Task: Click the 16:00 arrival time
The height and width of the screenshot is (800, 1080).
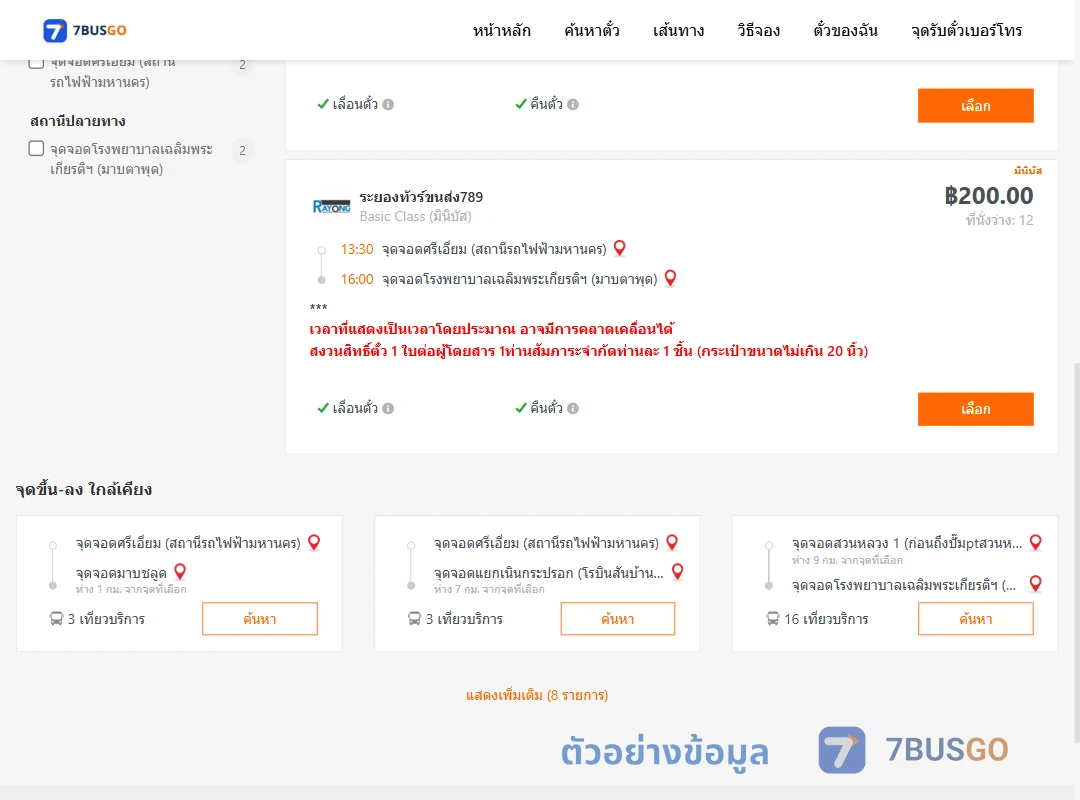Action: (x=357, y=279)
